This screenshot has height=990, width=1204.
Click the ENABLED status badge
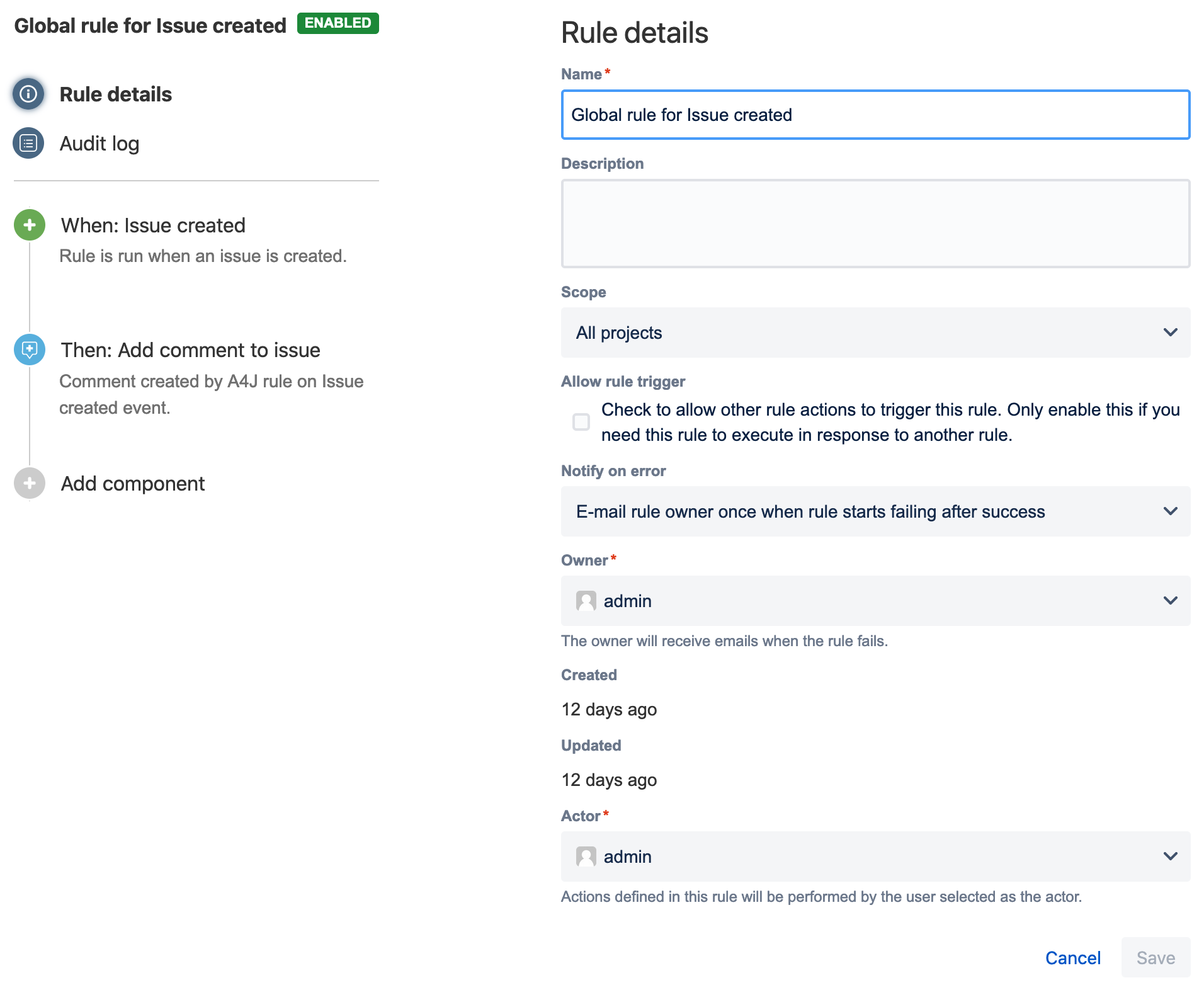(x=338, y=23)
